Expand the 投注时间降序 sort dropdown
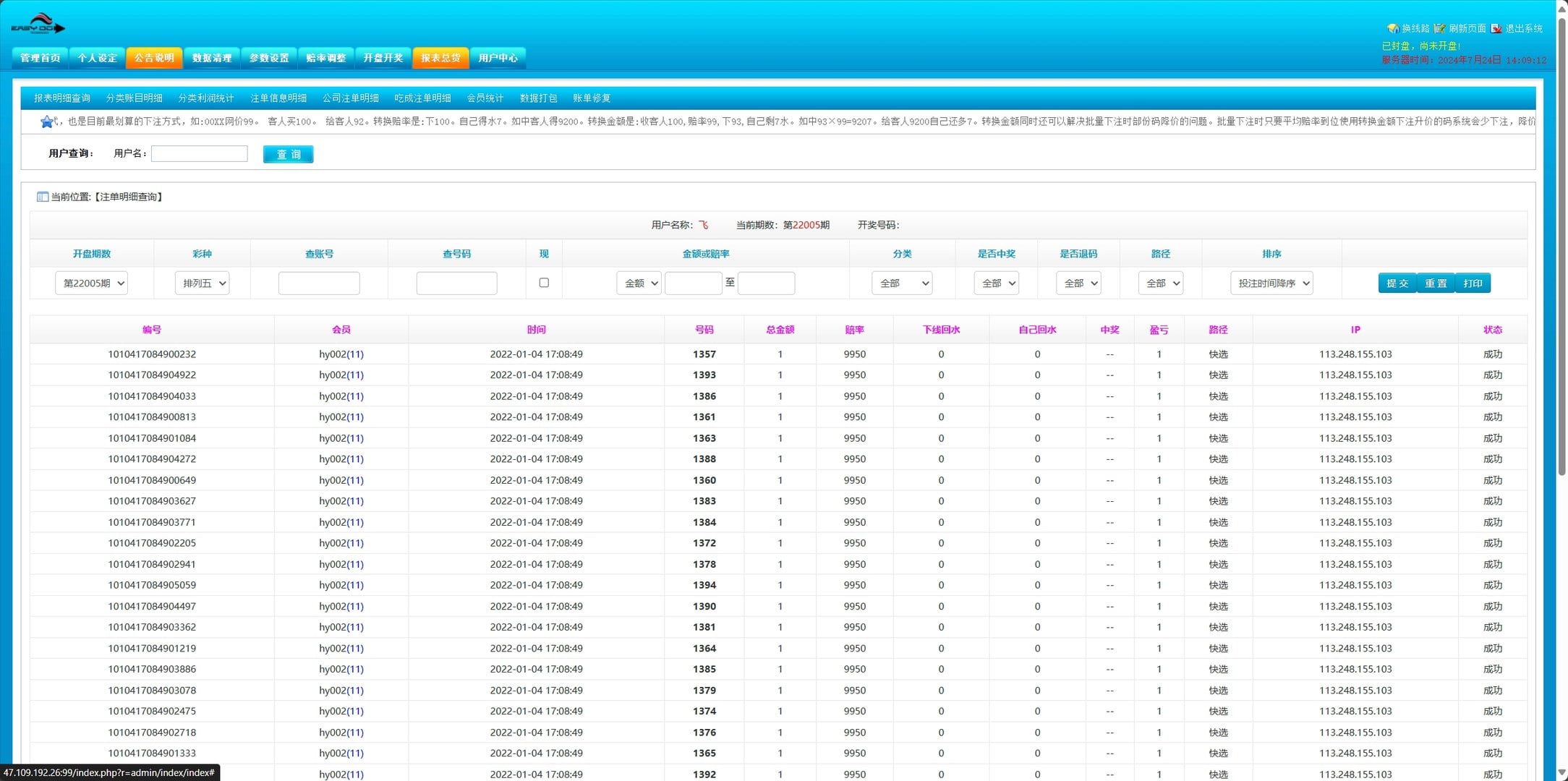 pos(1271,283)
